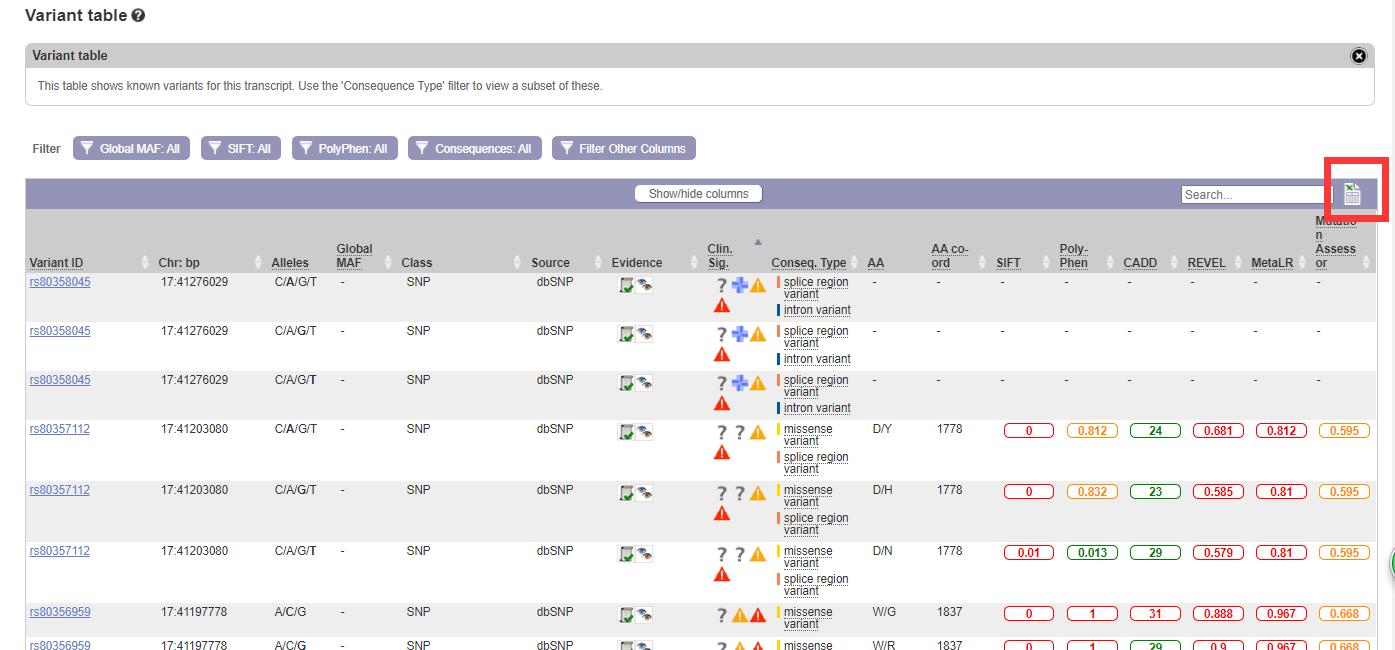Sort table by Variant ID column
This screenshot has height=650, width=1395.
pyautogui.click(x=56, y=263)
